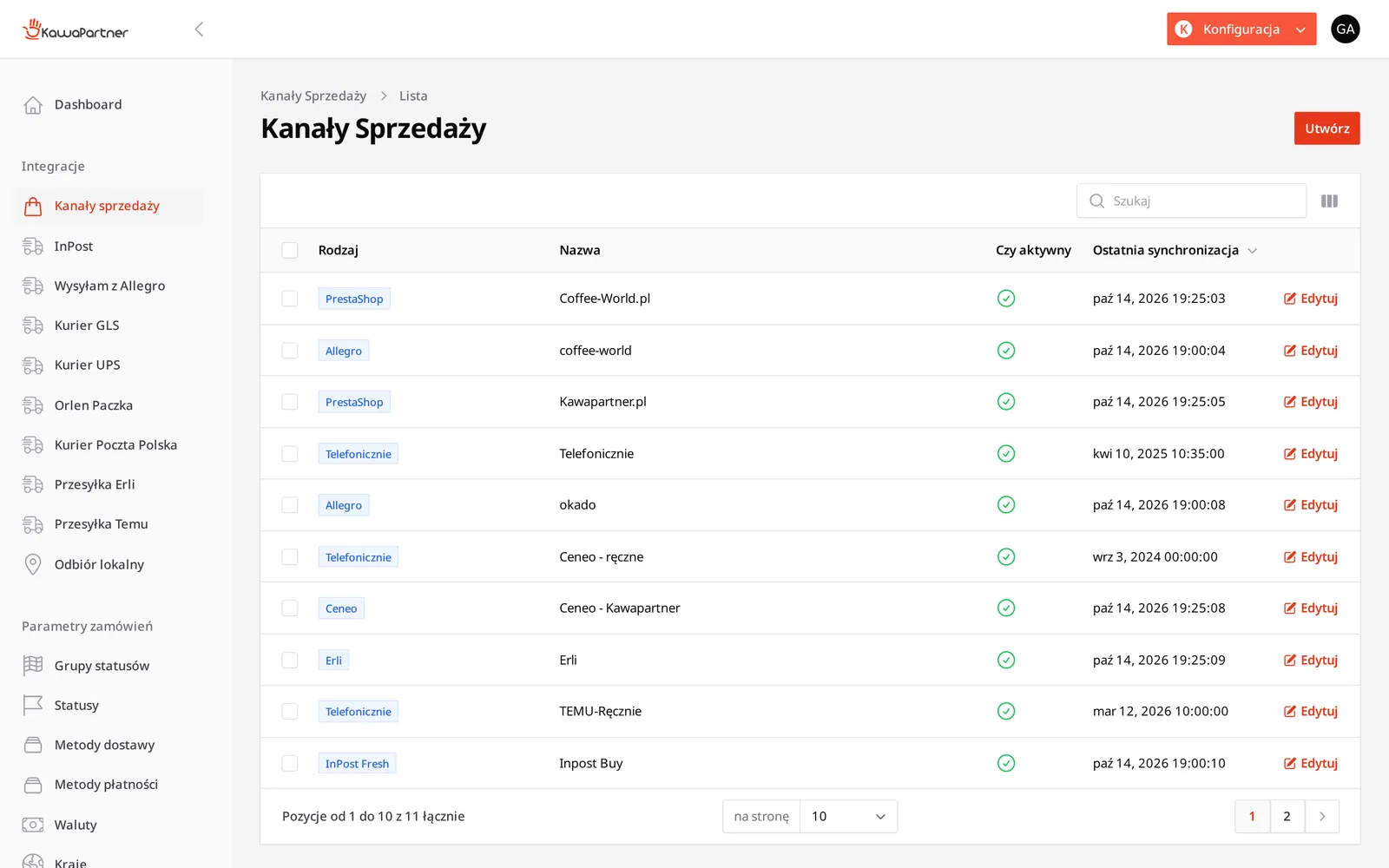Image resolution: width=1389 pixels, height=868 pixels.
Task: Toggle the column visibility icon
Action: click(x=1329, y=201)
